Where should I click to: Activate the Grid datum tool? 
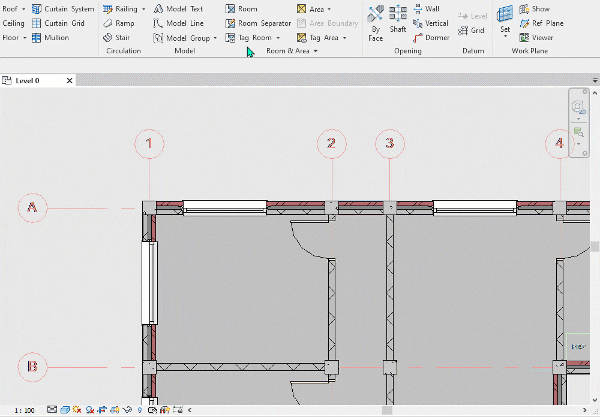471,30
